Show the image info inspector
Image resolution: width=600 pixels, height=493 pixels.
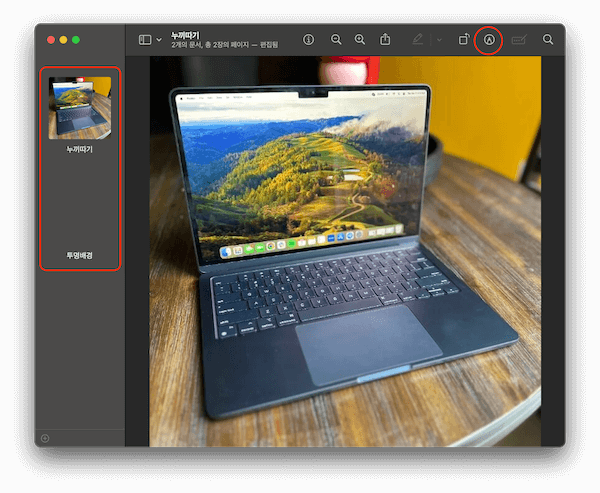308,39
